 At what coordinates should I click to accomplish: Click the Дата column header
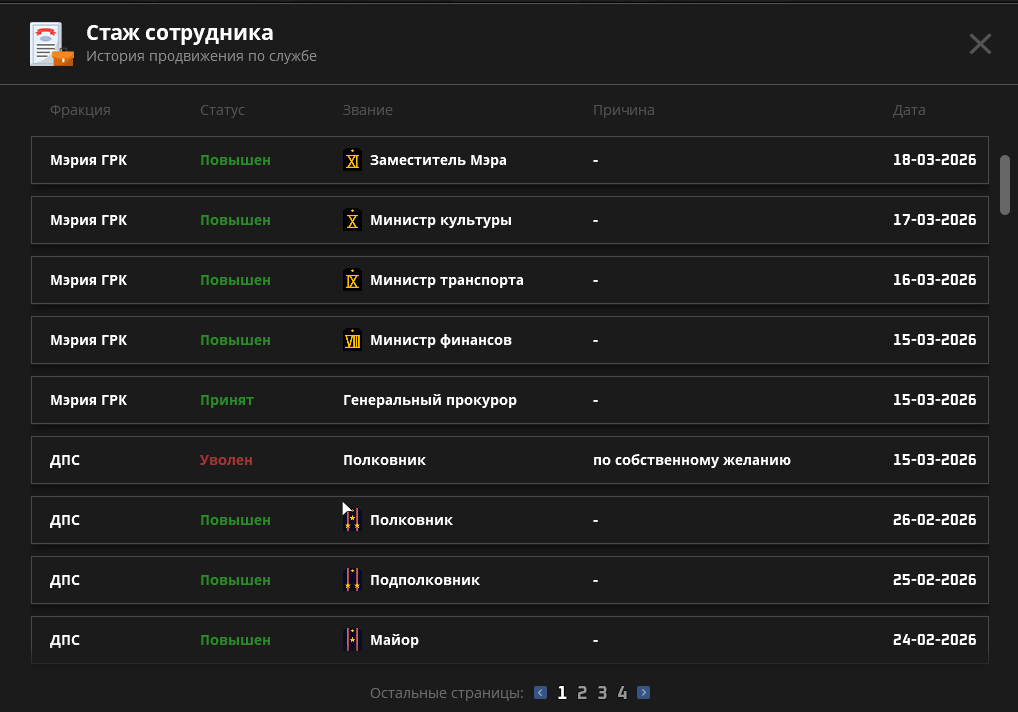coord(909,110)
